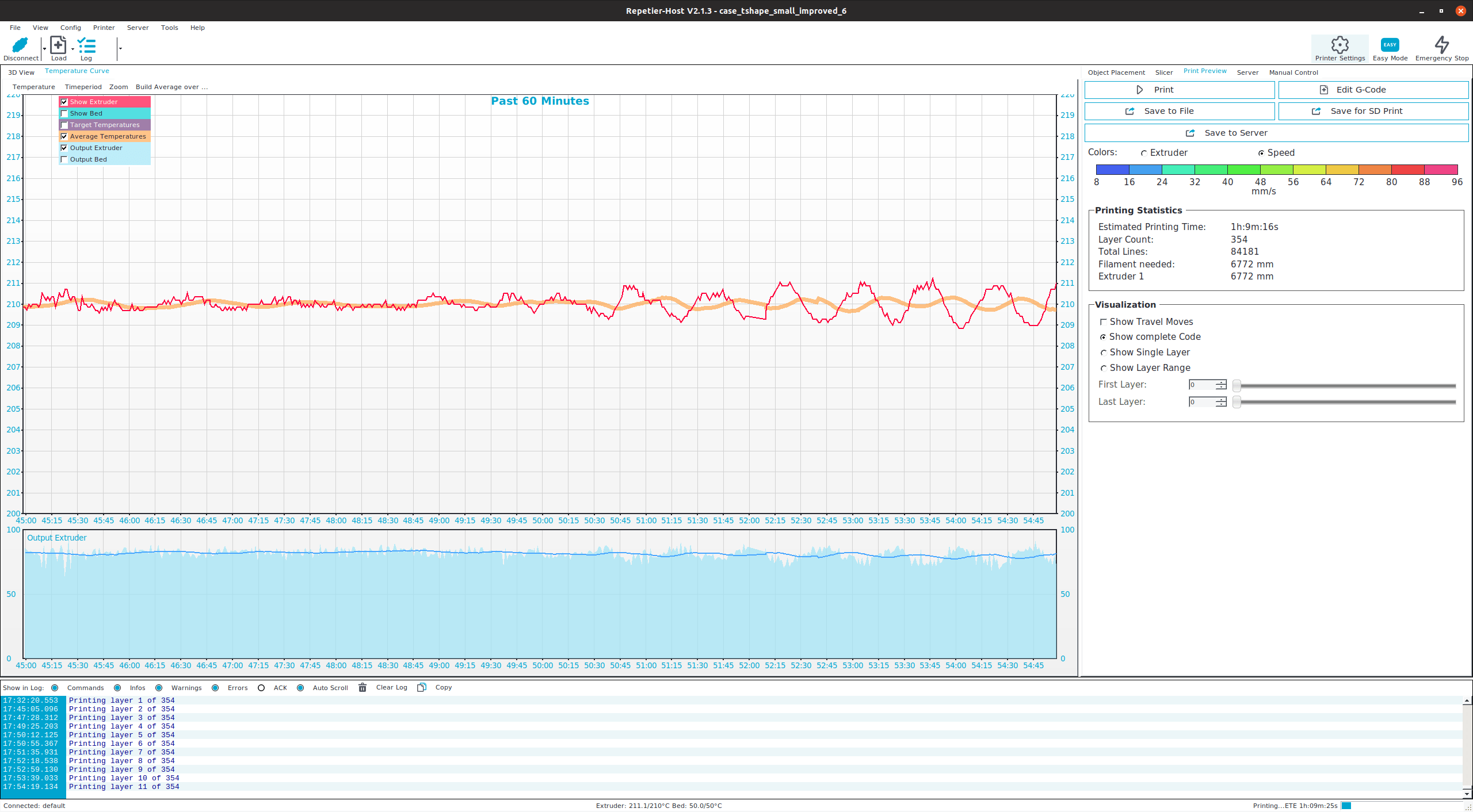Toggle the Log icon in toolbar
The width and height of the screenshot is (1473, 812).
(x=86, y=45)
